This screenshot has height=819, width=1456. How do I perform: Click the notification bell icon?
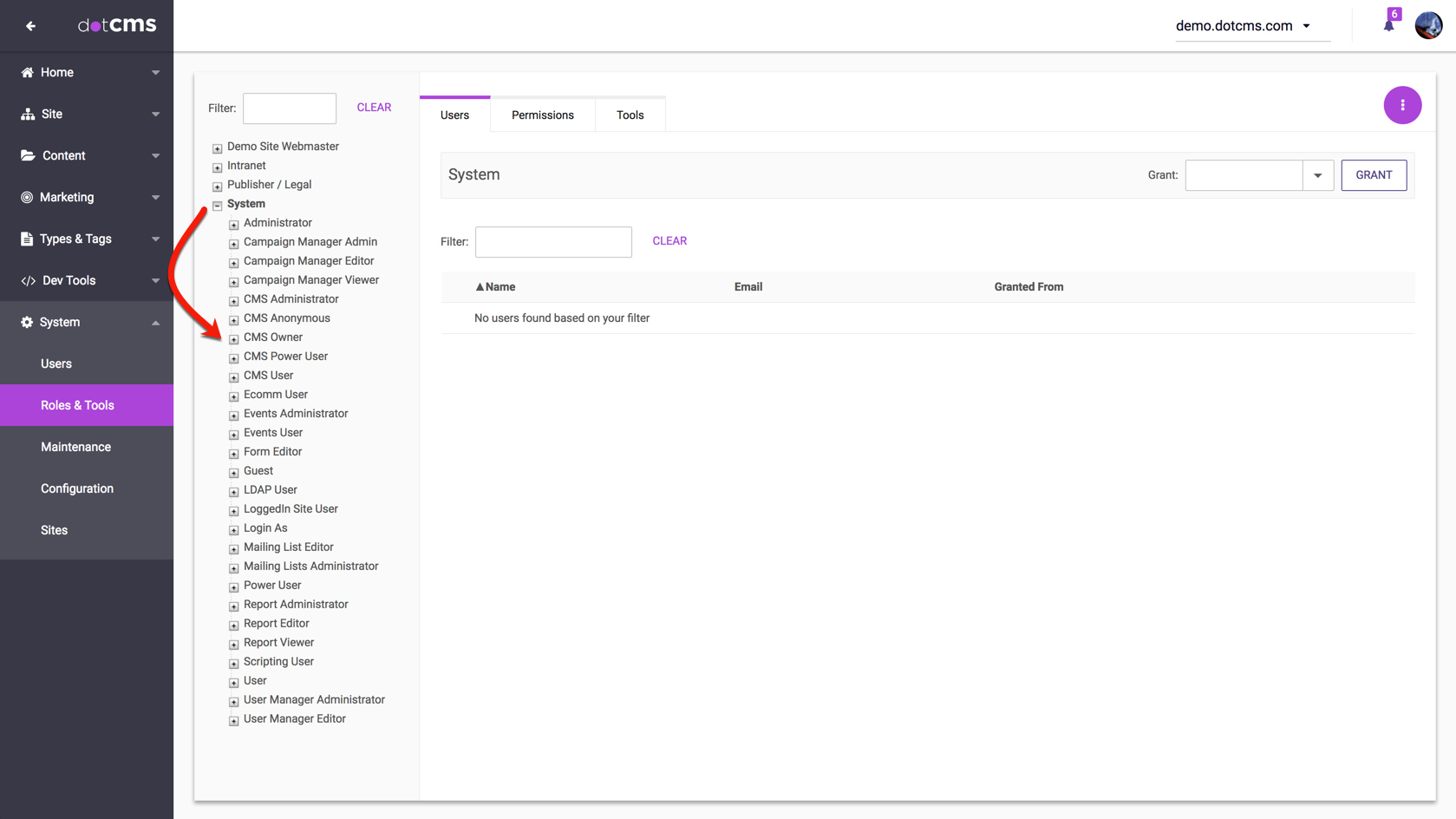point(1388,25)
